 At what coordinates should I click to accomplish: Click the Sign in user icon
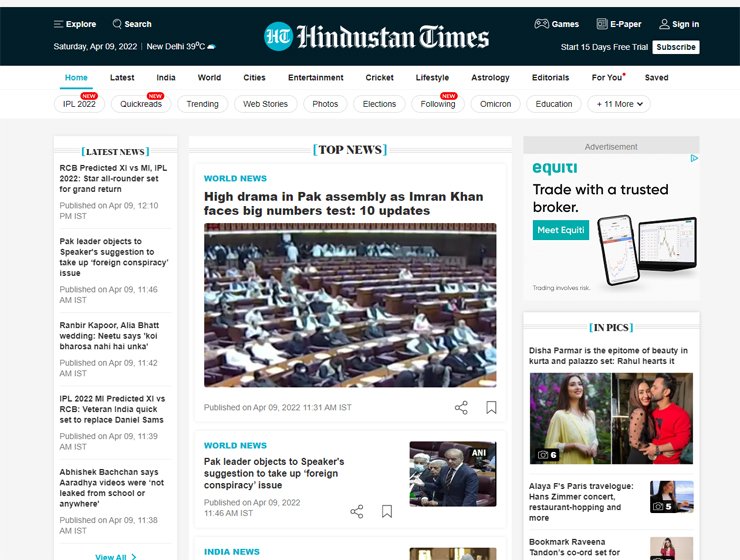click(664, 24)
